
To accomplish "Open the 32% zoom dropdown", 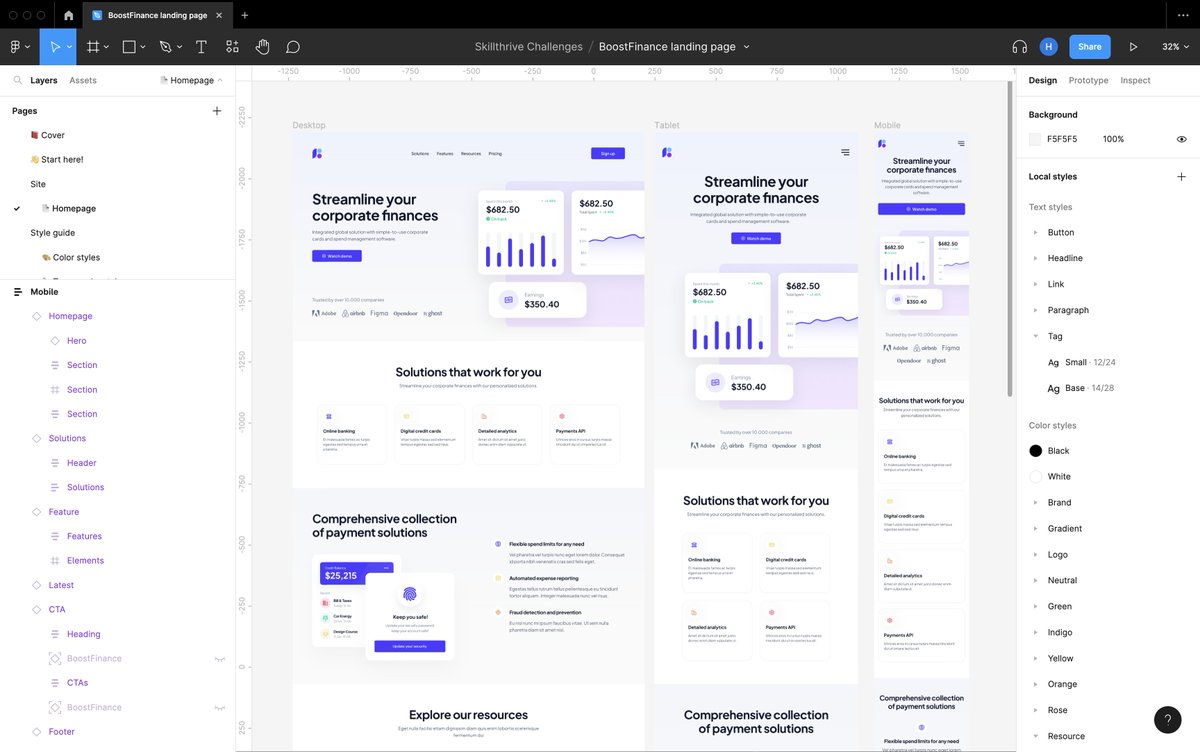I will [x=1175, y=47].
